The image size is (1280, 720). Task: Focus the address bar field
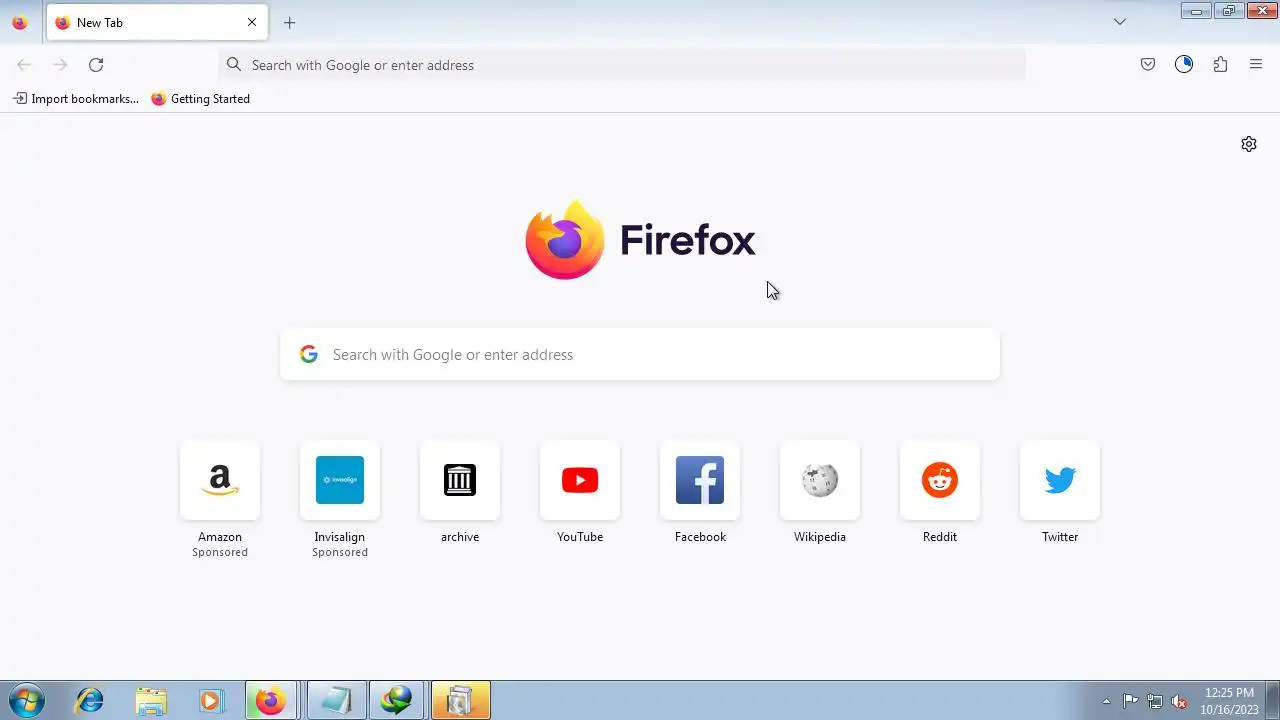[x=622, y=65]
